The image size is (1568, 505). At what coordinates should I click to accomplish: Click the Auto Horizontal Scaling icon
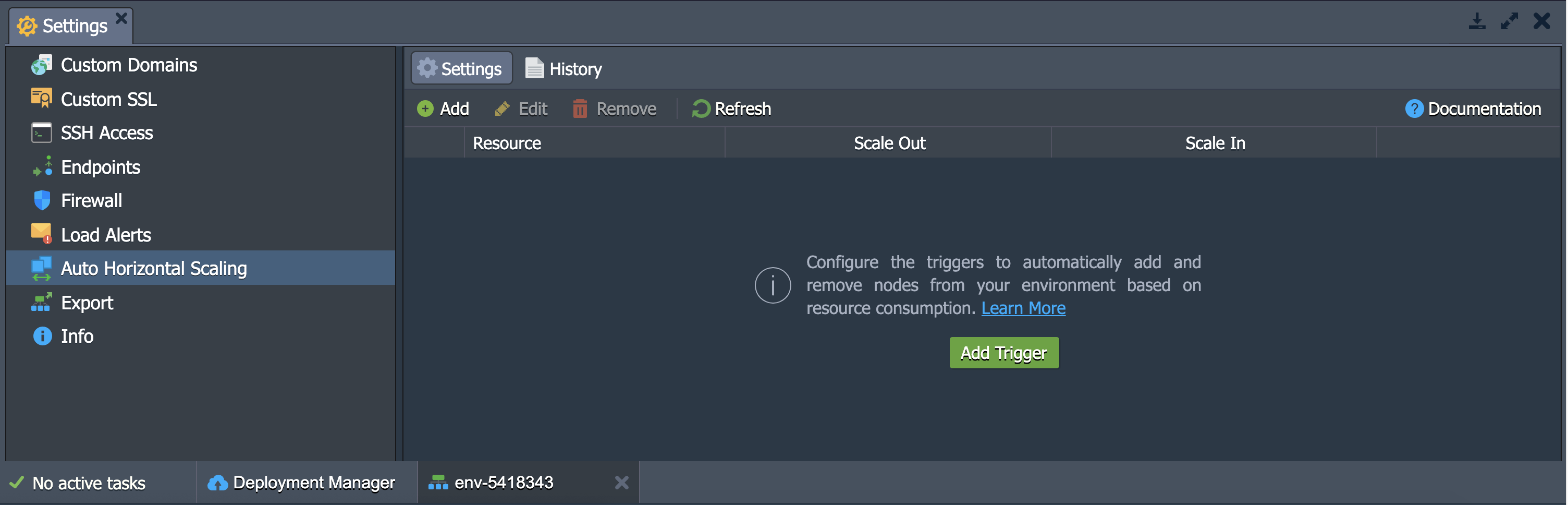click(x=41, y=268)
